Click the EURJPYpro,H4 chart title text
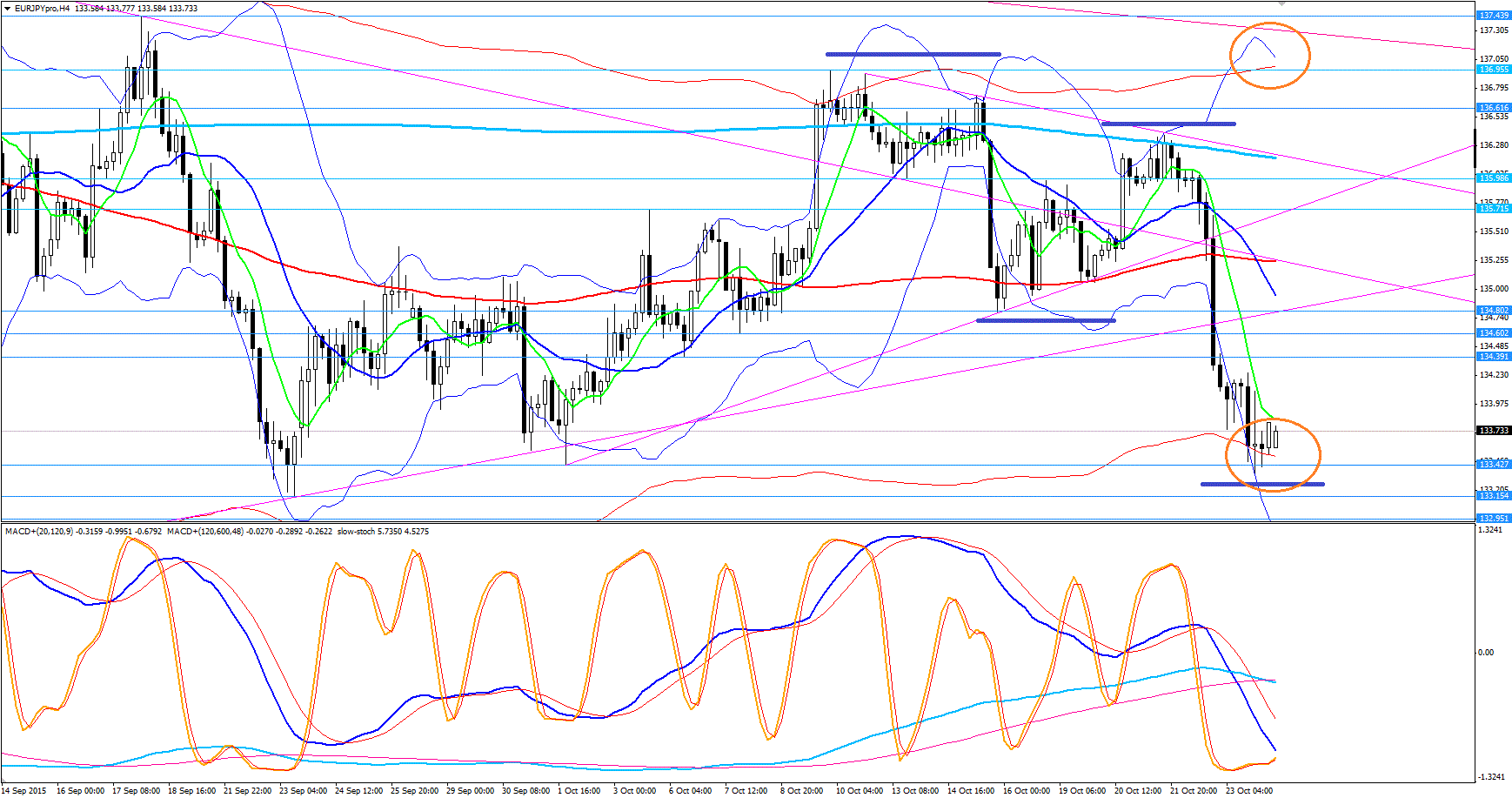The image size is (1512, 798). click(x=42, y=8)
